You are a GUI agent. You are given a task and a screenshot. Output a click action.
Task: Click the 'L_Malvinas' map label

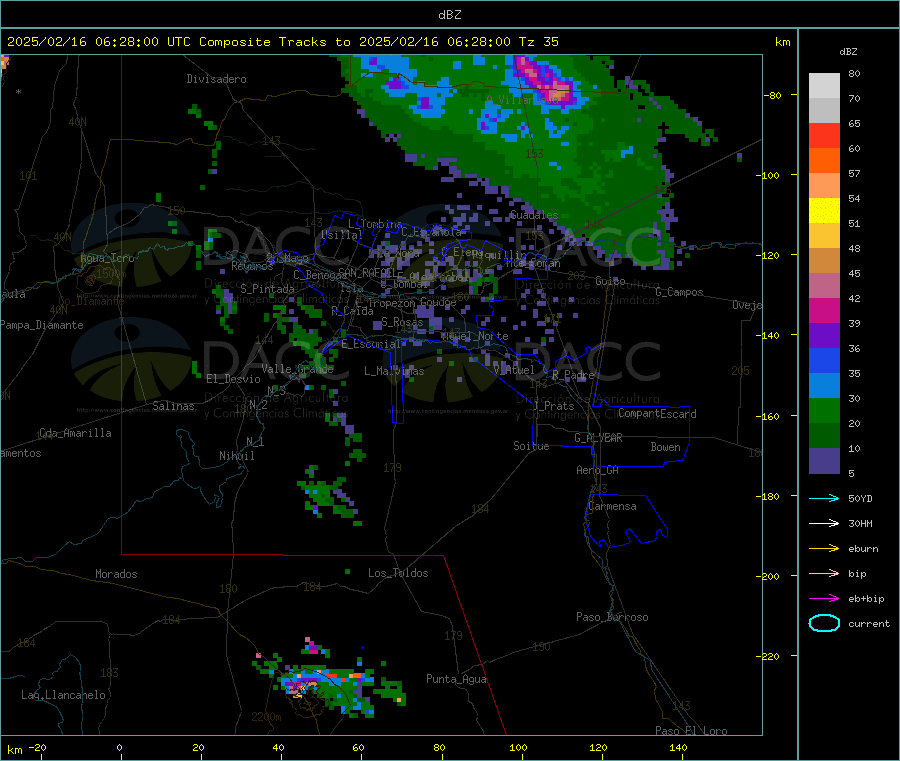394,371
